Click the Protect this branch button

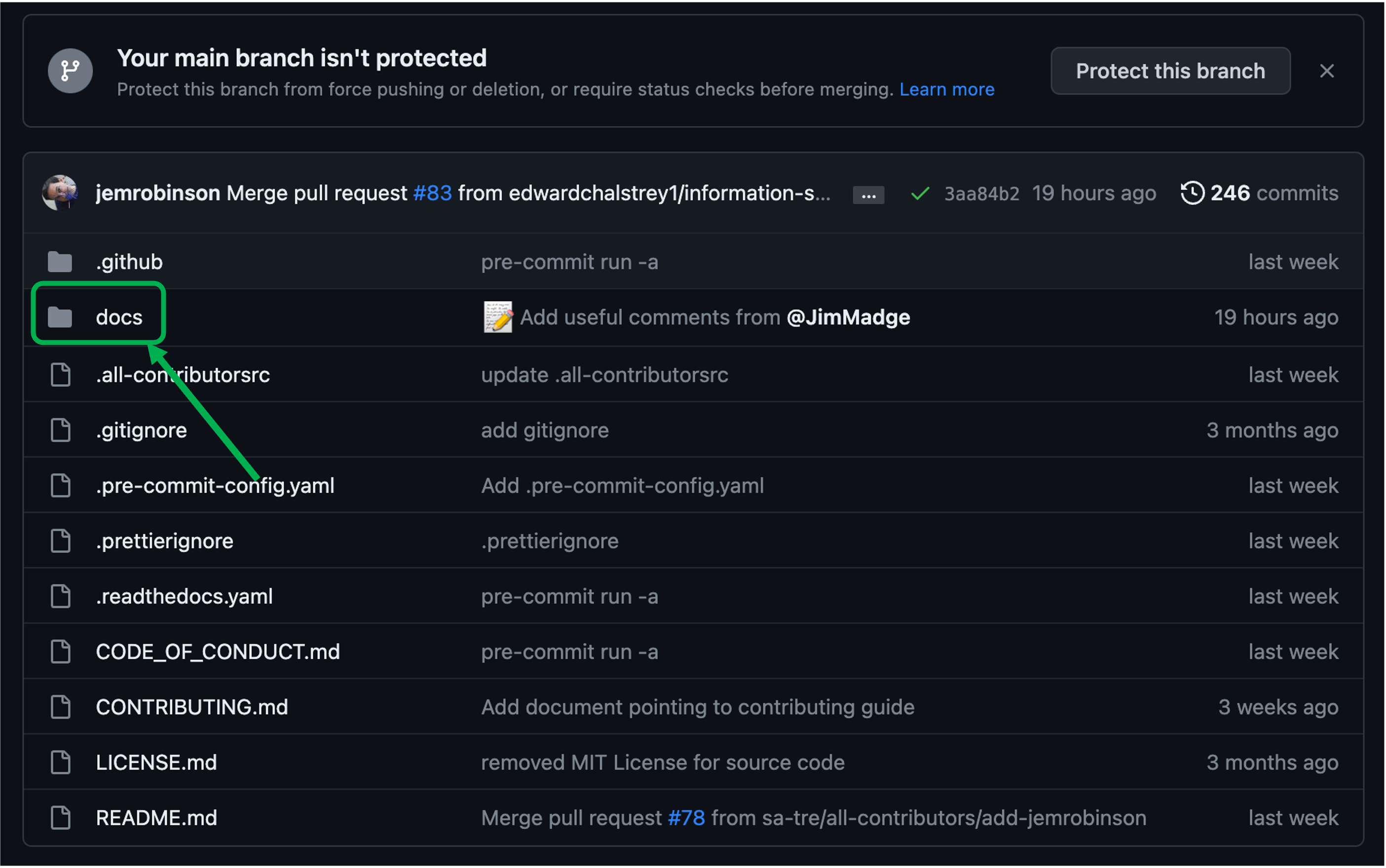pos(1170,71)
